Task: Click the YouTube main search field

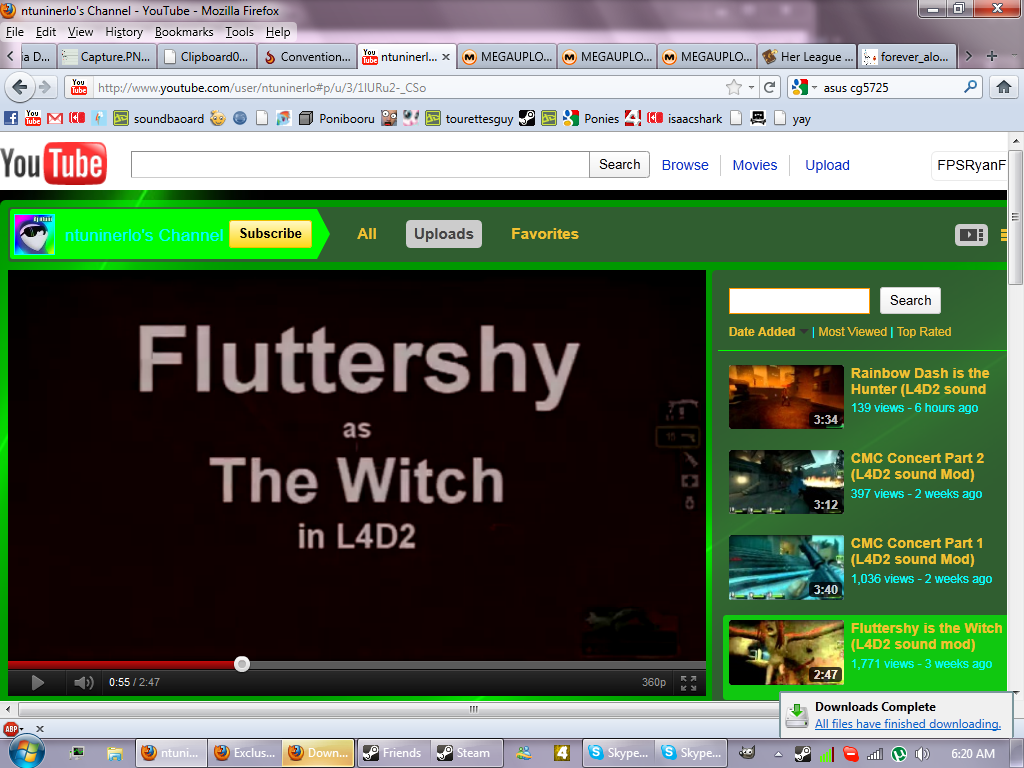Action: click(360, 165)
